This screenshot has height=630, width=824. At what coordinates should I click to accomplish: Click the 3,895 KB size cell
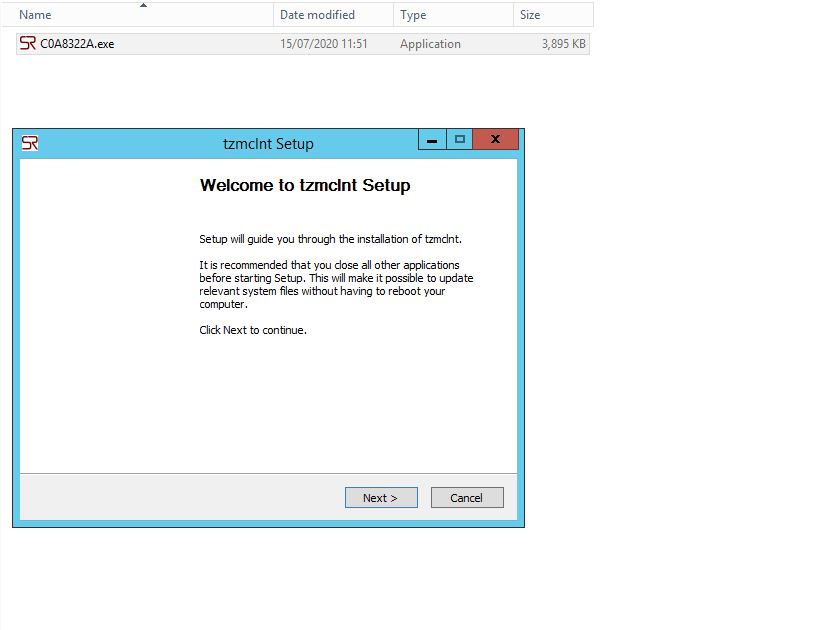[x=563, y=44]
